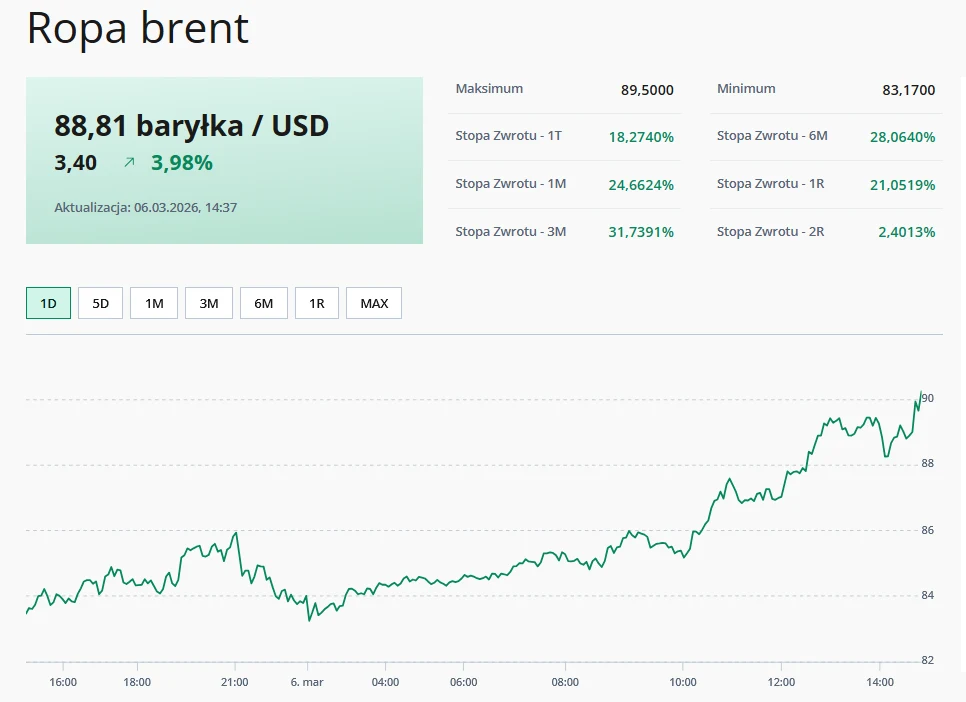The image size is (966, 702).
Task: Switch to the 5D chart view
Action: (x=100, y=302)
